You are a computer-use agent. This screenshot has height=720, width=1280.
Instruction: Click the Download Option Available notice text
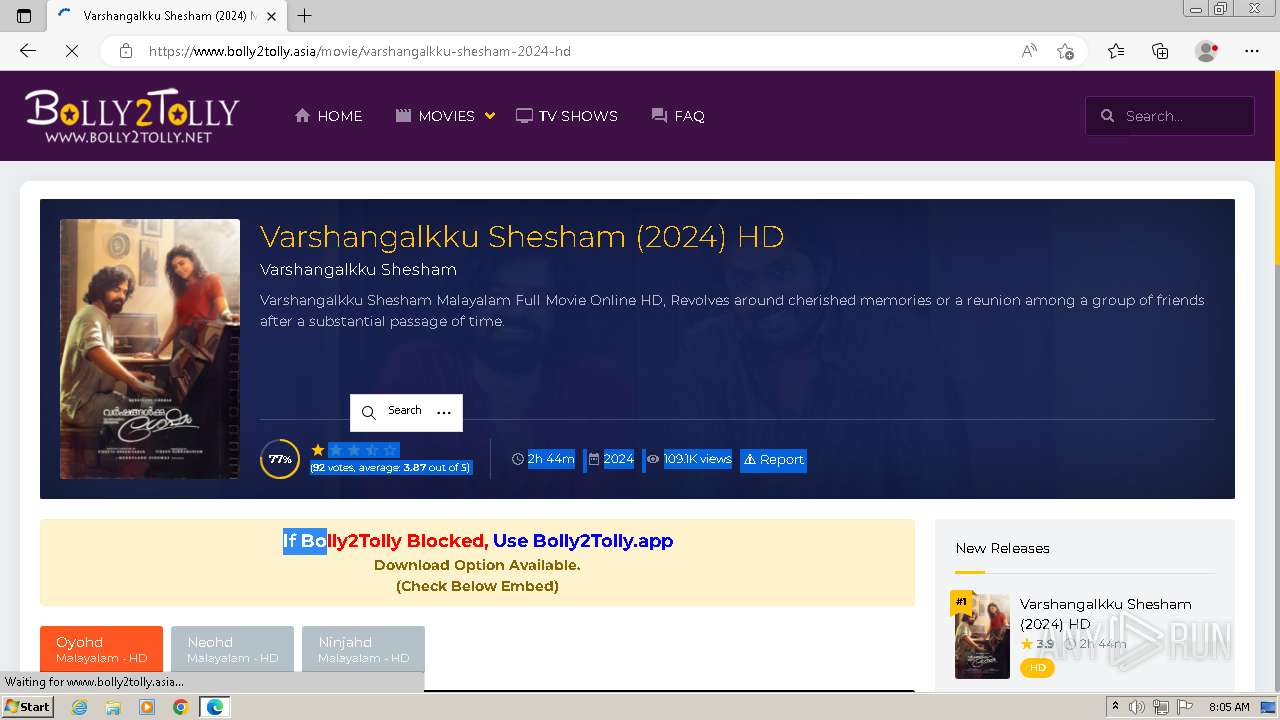[x=477, y=565]
